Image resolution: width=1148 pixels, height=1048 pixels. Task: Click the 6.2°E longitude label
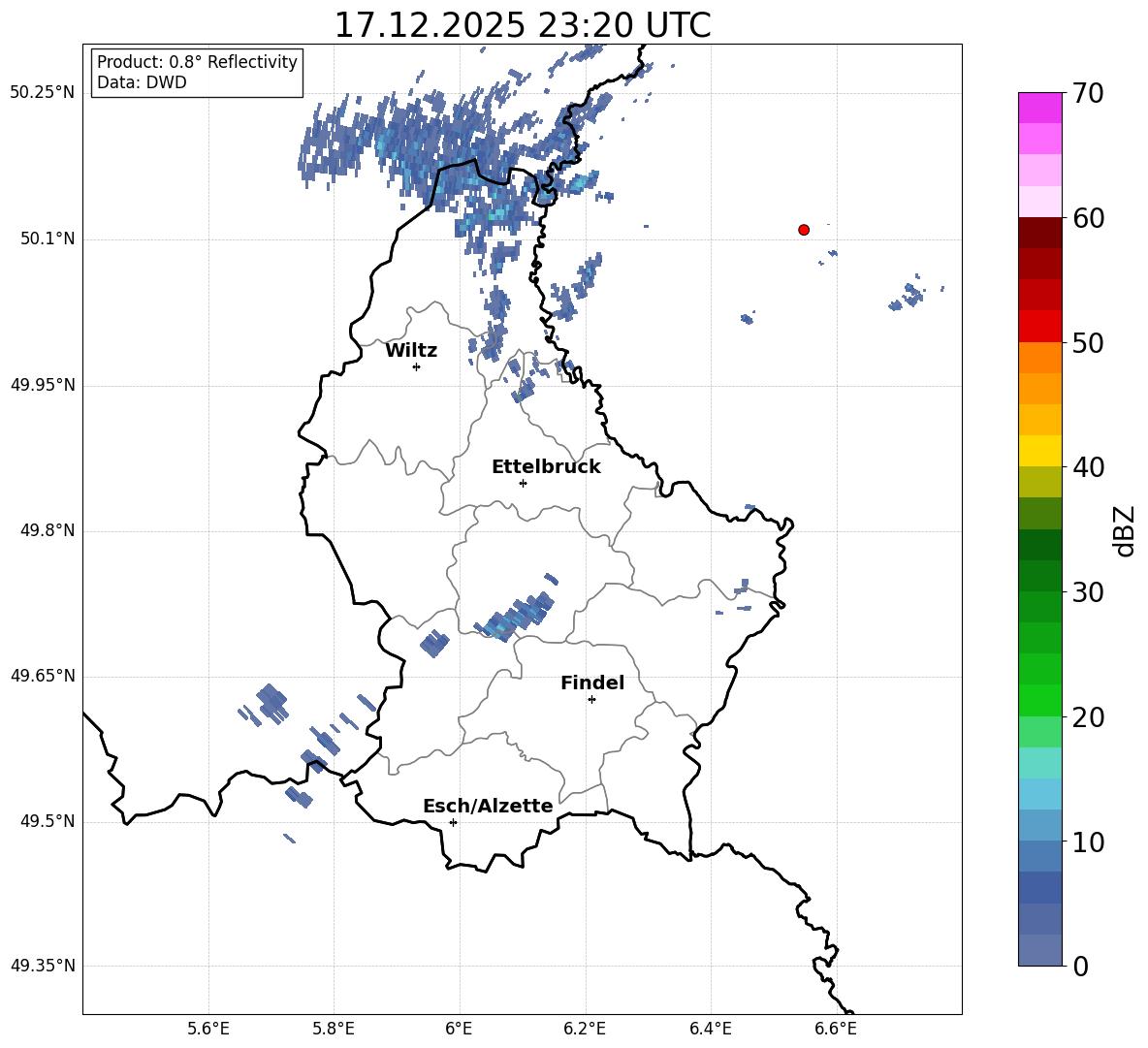pos(585,1030)
